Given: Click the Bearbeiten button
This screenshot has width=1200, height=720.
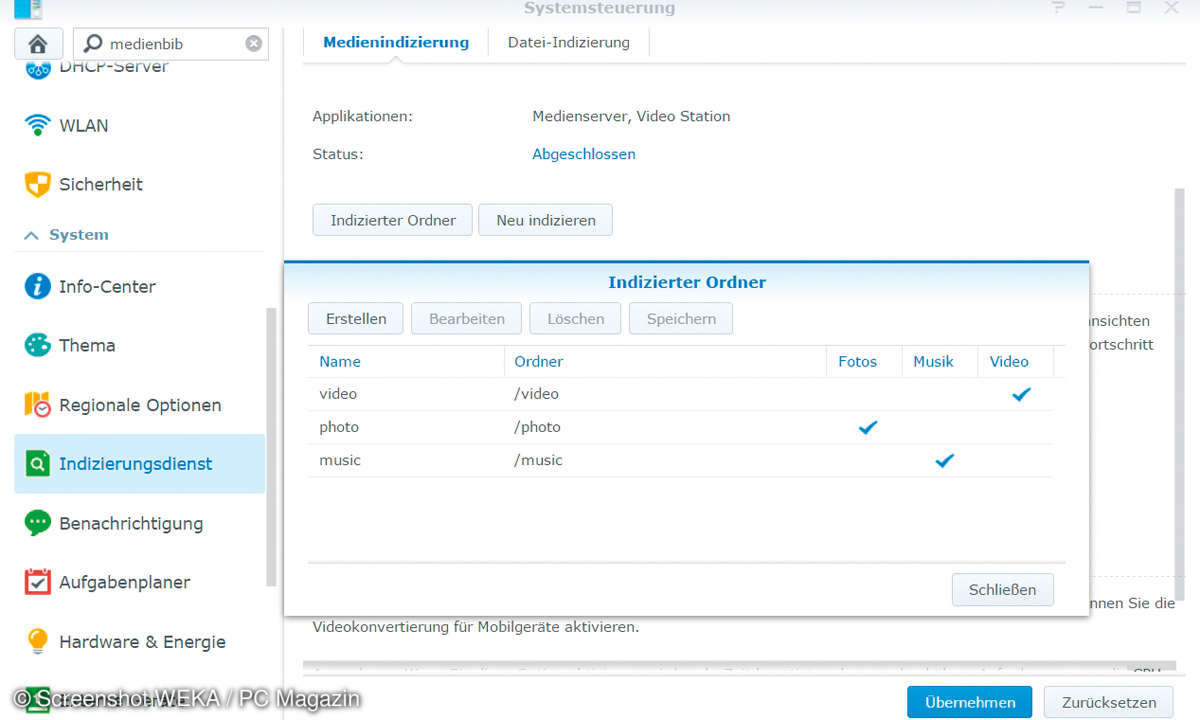Looking at the screenshot, I should (x=467, y=319).
